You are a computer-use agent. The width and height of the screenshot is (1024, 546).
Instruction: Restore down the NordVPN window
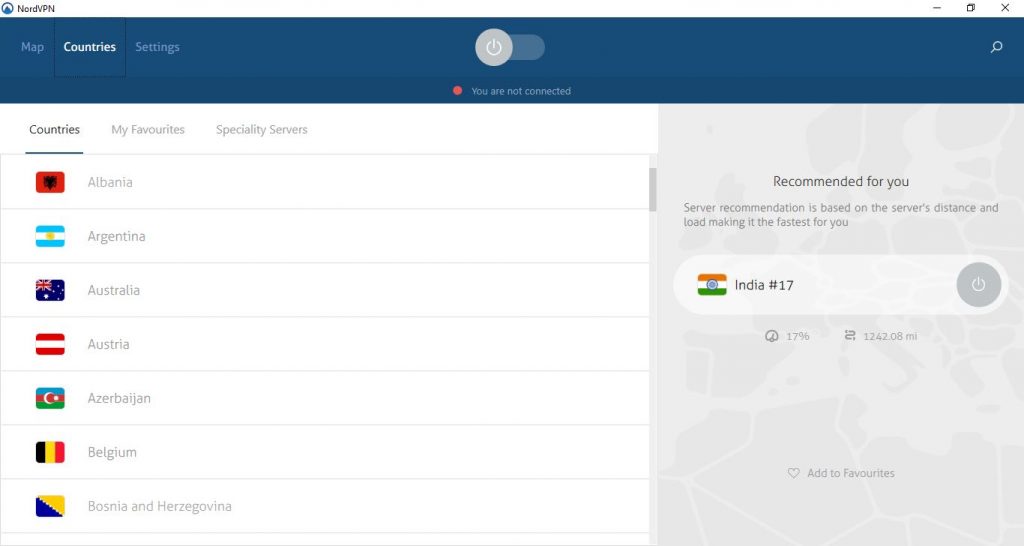click(x=970, y=8)
